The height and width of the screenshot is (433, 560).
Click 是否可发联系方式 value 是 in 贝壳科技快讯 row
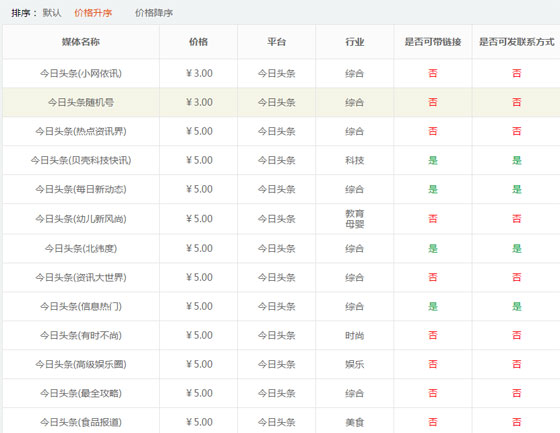click(x=517, y=160)
